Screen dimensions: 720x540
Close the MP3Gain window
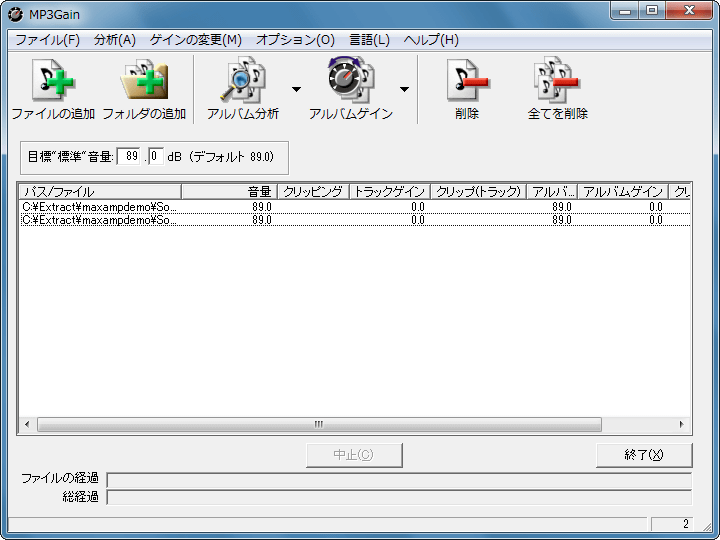(x=689, y=11)
